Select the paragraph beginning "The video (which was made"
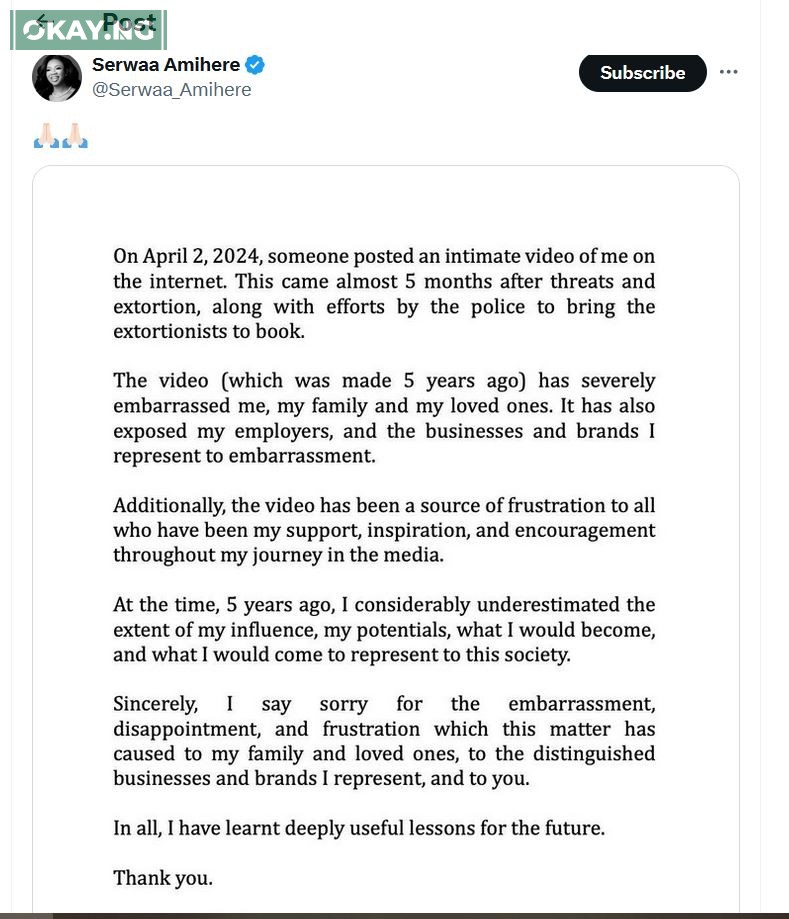Image resolution: width=789 pixels, height=919 pixels. 384,418
